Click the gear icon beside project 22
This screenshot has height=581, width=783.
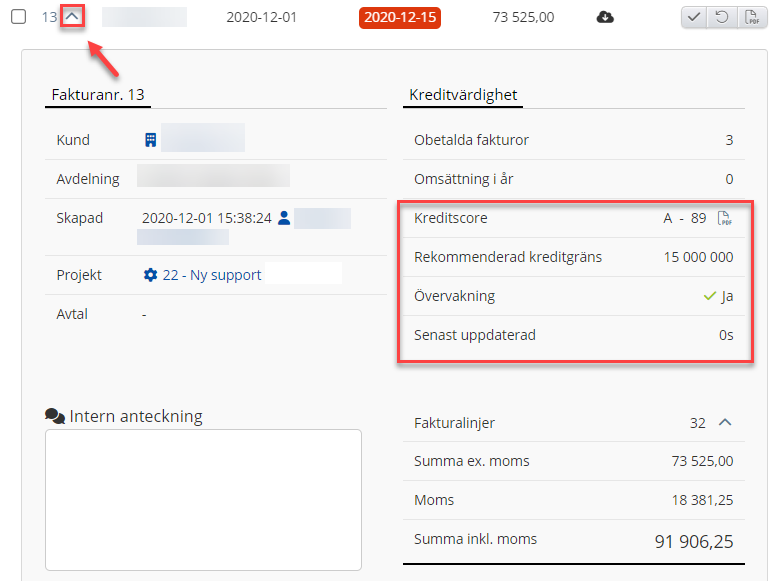pyautogui.click(x=151, y=274)
